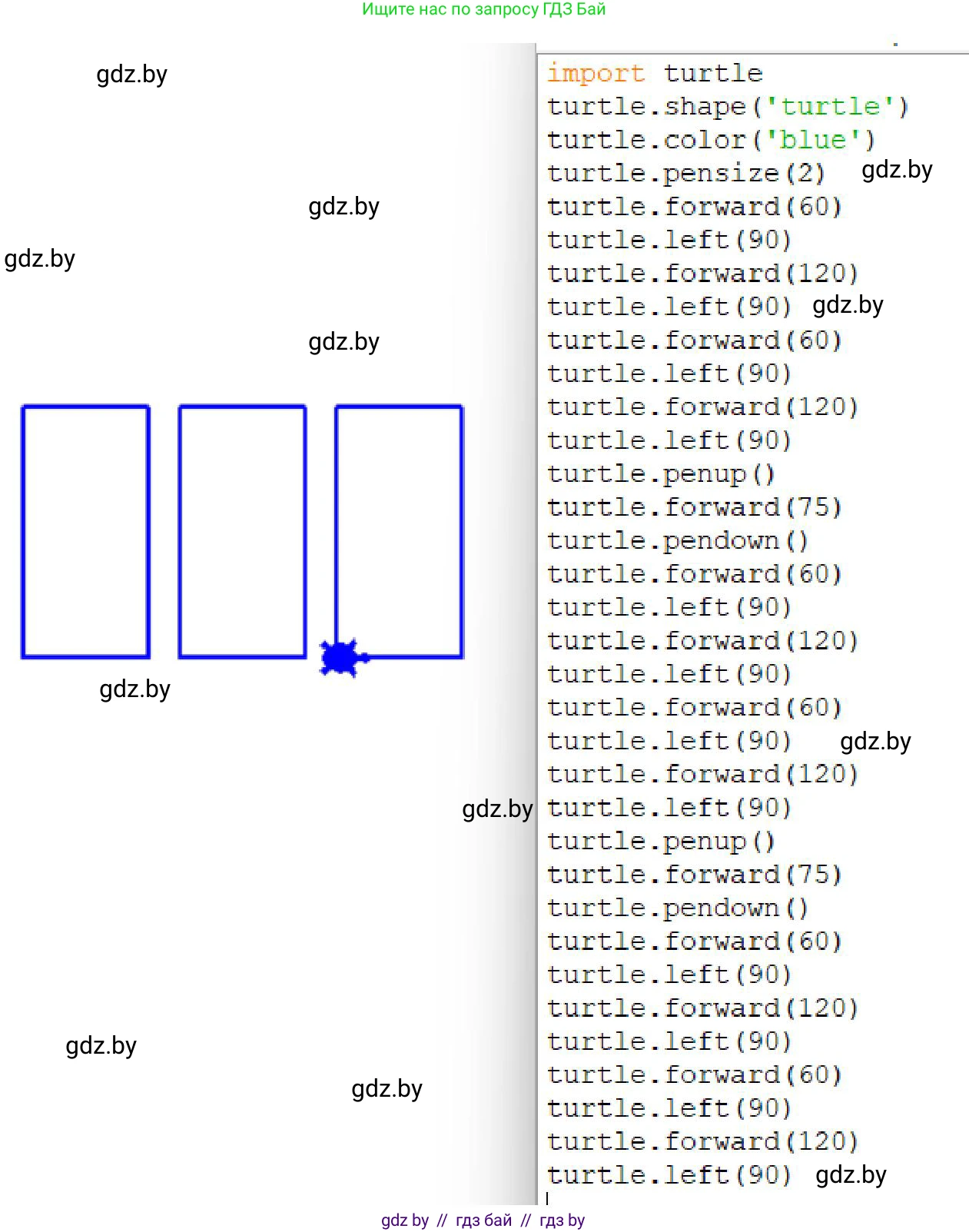
Task: Click the first turtle.penup() line
Action: coord(660,474)
